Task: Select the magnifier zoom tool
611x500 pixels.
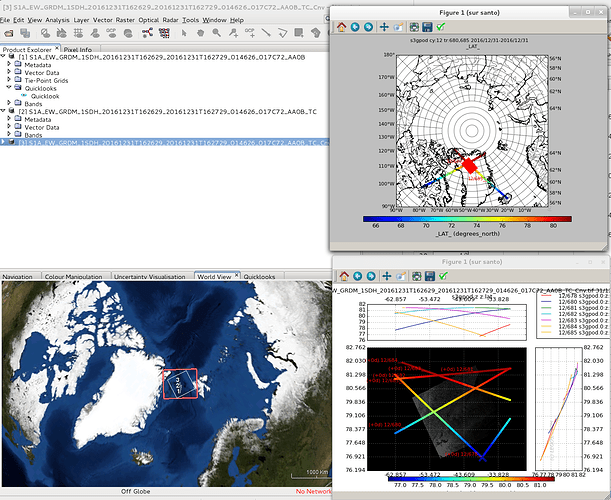Action: [217, 34]
